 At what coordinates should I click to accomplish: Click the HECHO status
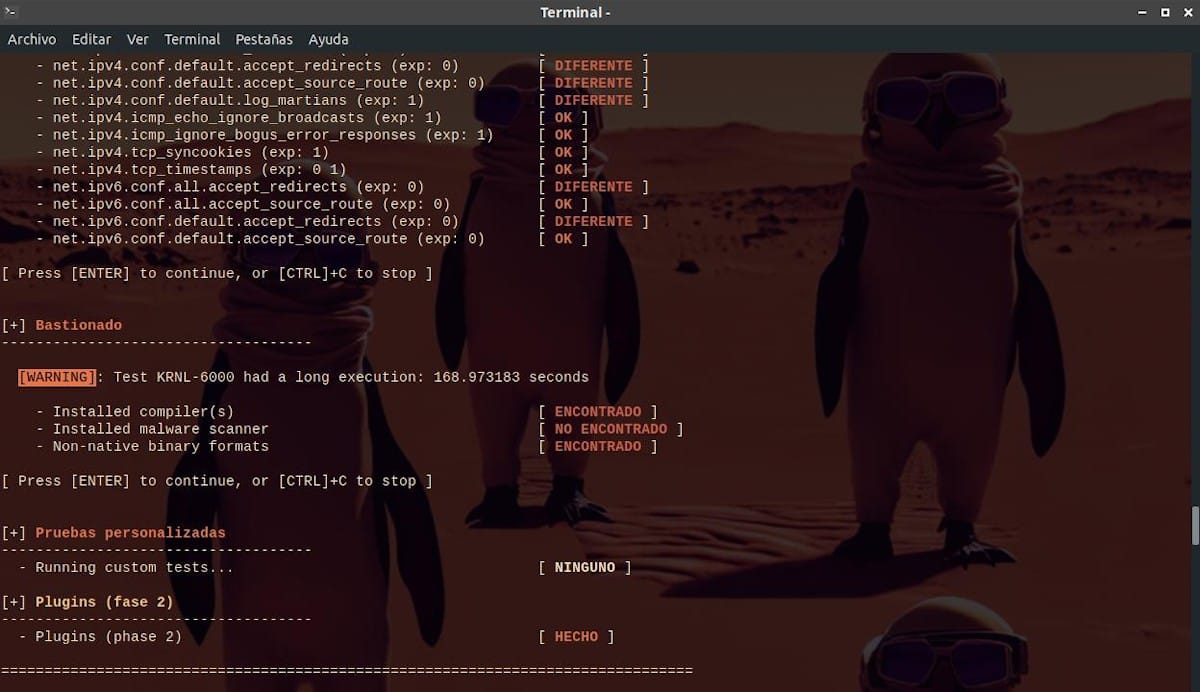tap(576, 636)
